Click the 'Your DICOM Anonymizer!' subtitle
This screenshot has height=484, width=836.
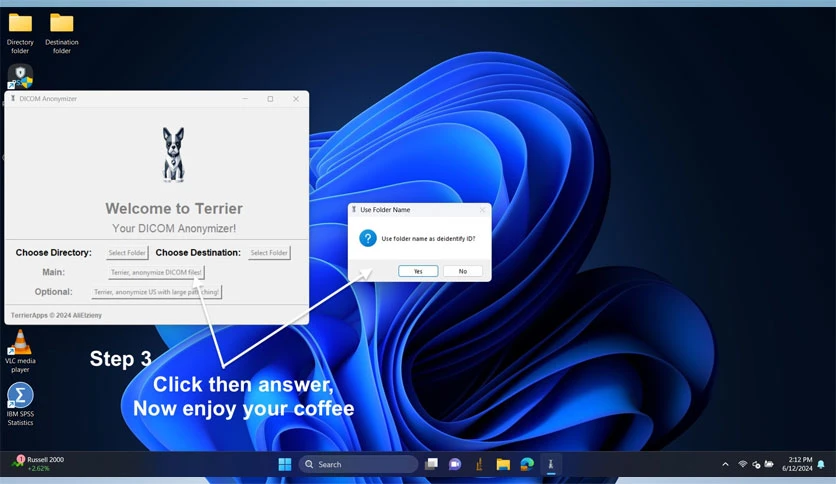pos(174,229)
